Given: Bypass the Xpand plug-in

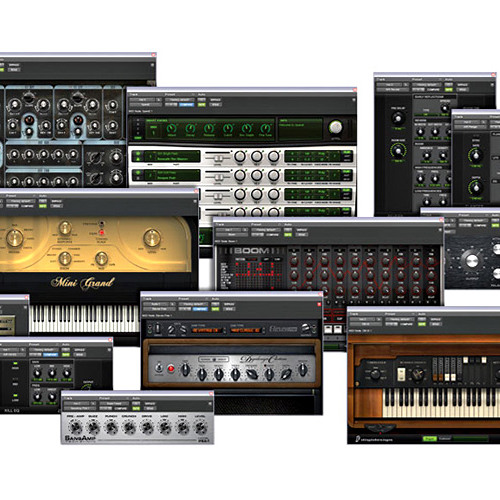Looking at the screenshot, I should pyautogui.click(x=215, y=99).
